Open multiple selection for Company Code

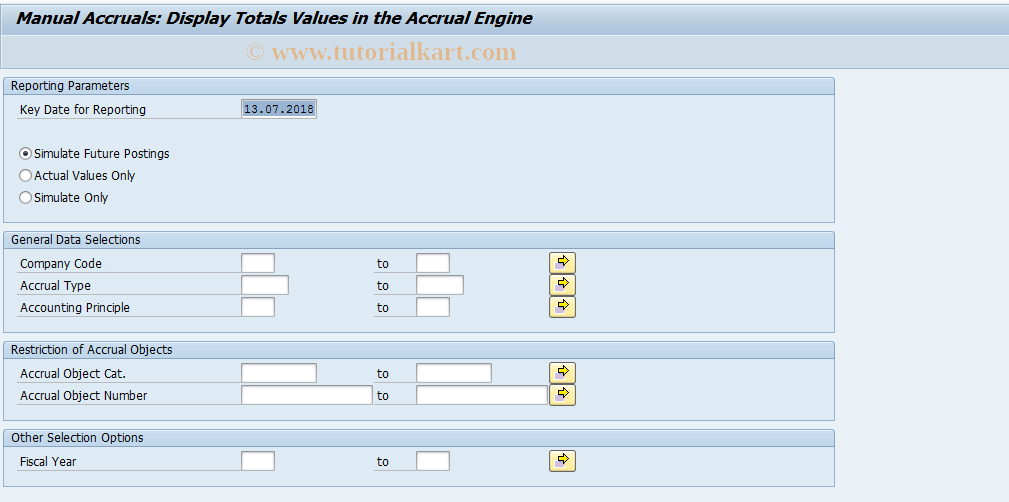click(x=562, y=263)
